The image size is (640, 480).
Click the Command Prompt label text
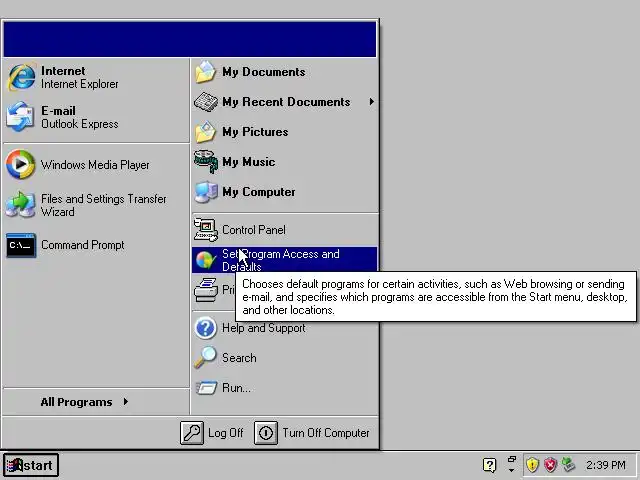pyautogui.click(x=82, y=245)
